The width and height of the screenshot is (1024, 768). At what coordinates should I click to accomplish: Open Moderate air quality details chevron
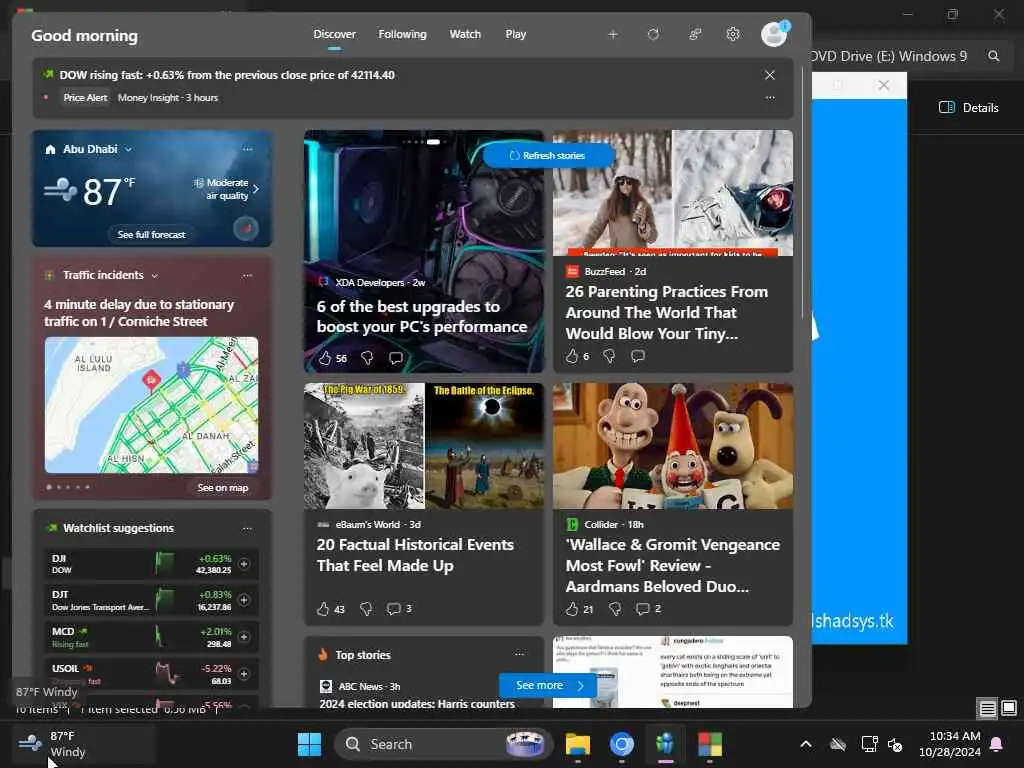click(256, 189)
